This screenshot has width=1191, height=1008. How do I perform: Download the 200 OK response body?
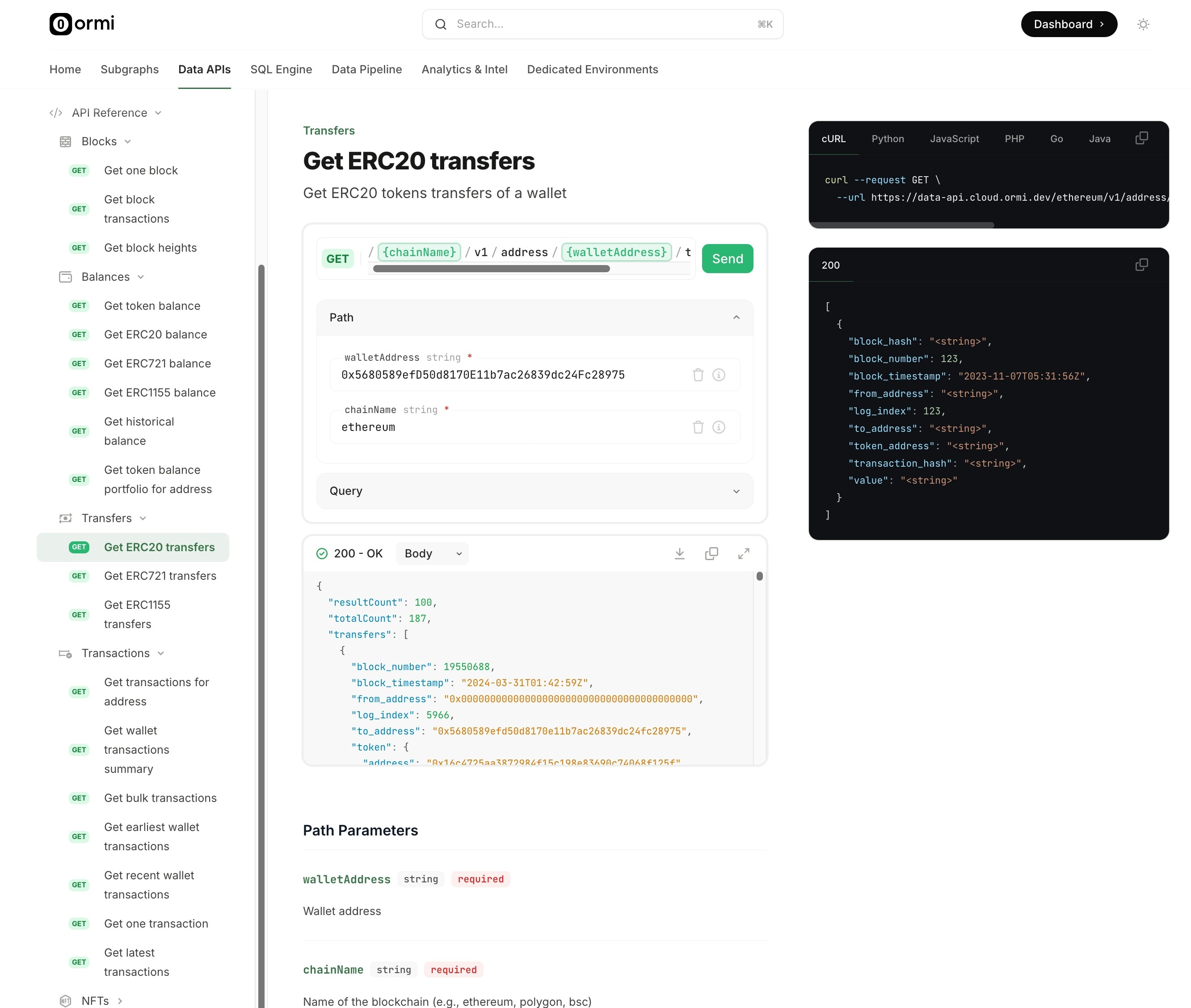680,553
